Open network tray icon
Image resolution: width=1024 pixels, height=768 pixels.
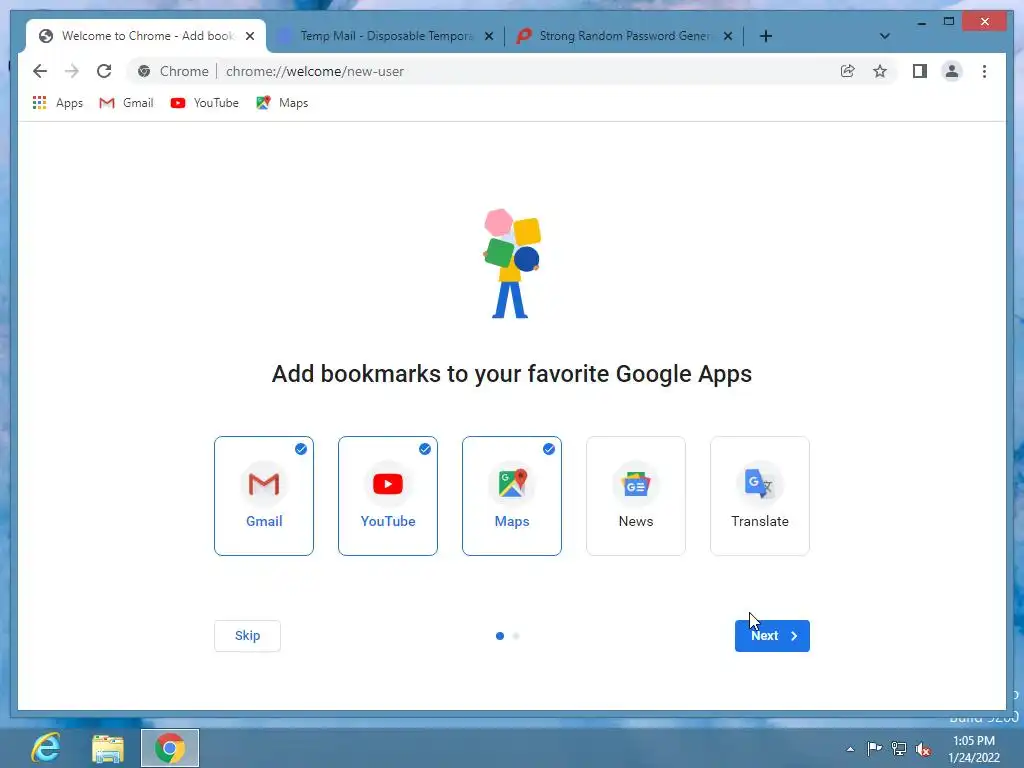(x=899, y=748)
